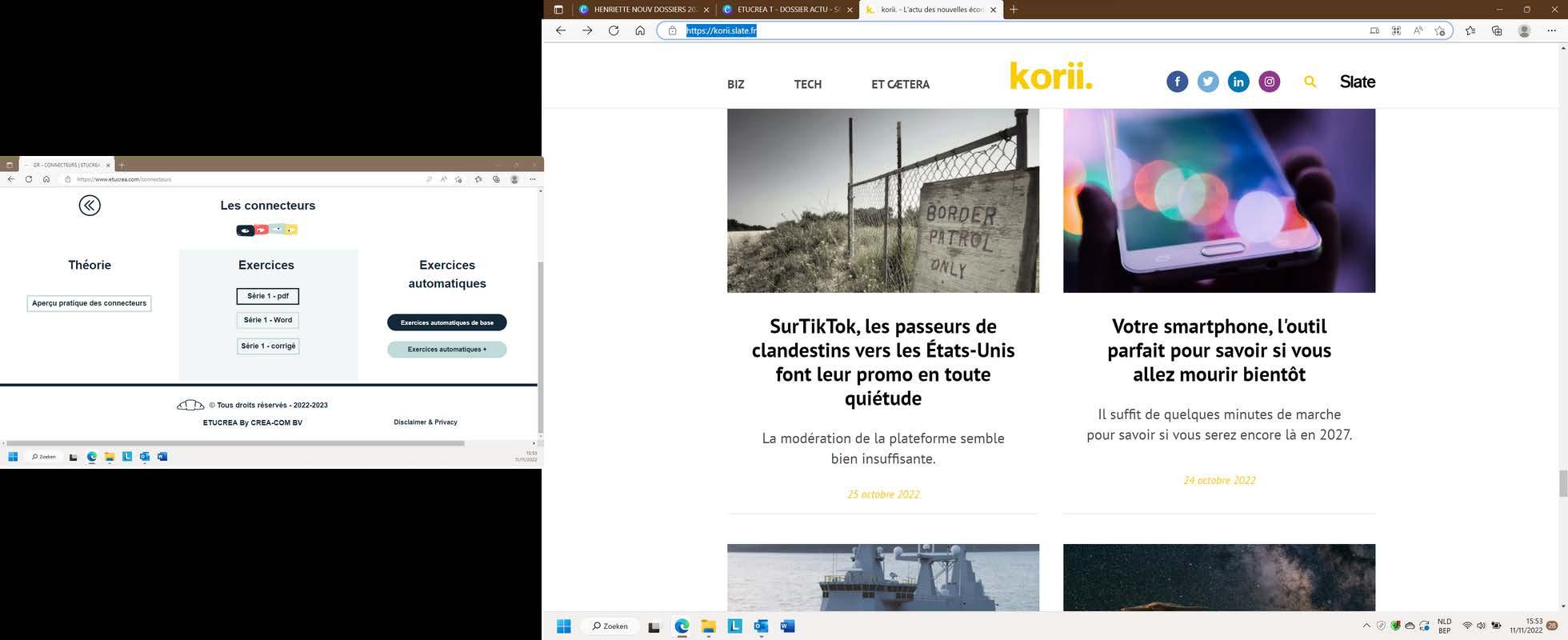1568x640 pixels.
Task: Select the GR - CONNECTEURS tab
Action: pos(66,165)
